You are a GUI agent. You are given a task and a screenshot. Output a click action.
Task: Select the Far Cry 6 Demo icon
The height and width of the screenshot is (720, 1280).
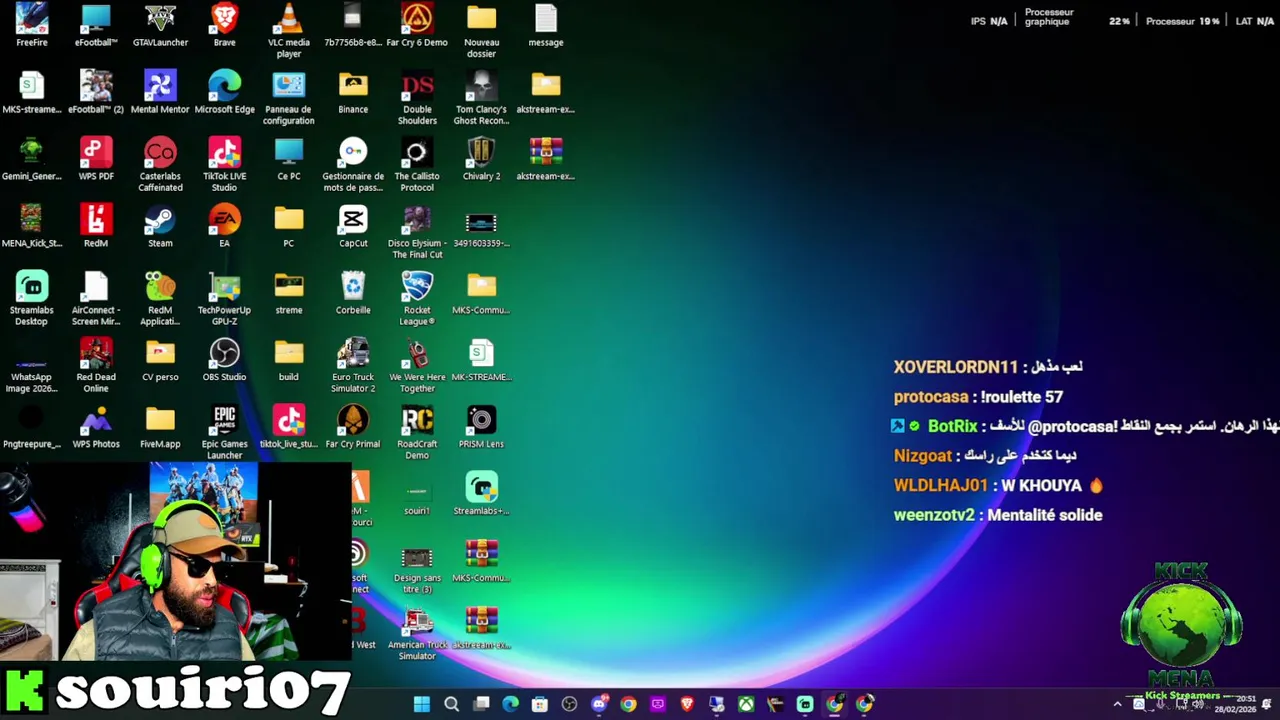[x=417, y=25]
